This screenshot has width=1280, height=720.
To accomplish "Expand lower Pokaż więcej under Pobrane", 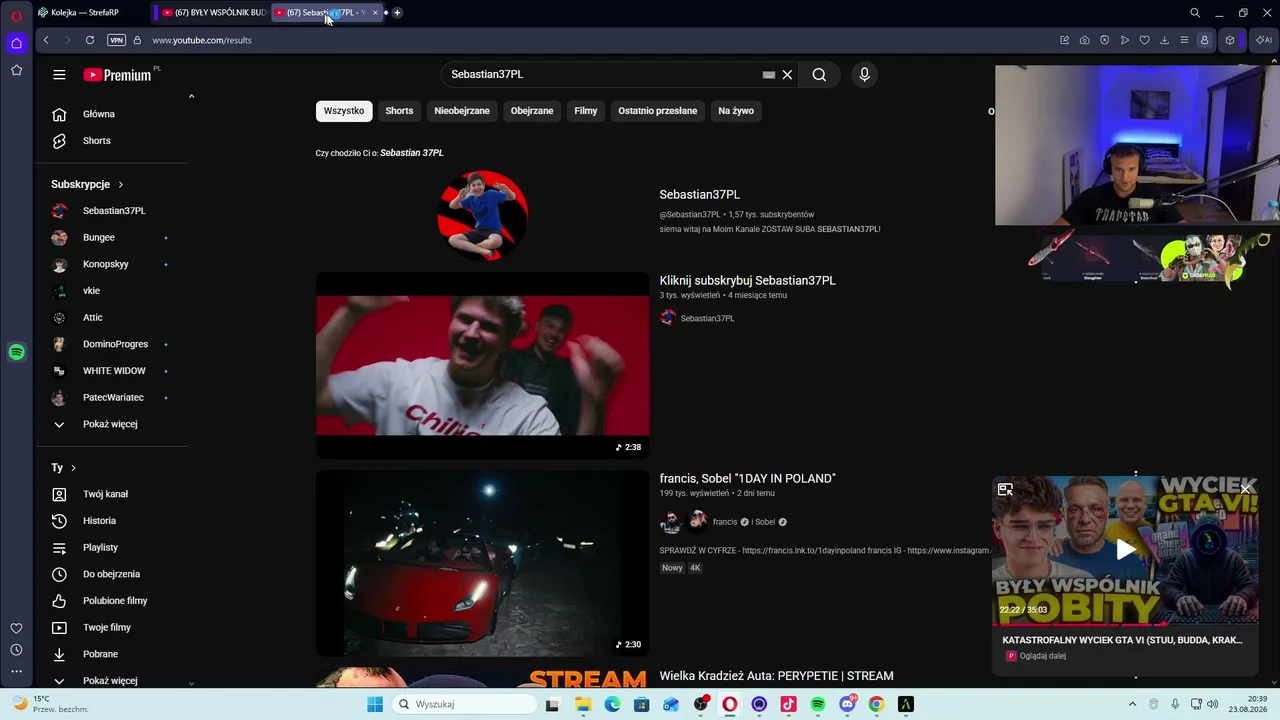I will click(112, 680).
